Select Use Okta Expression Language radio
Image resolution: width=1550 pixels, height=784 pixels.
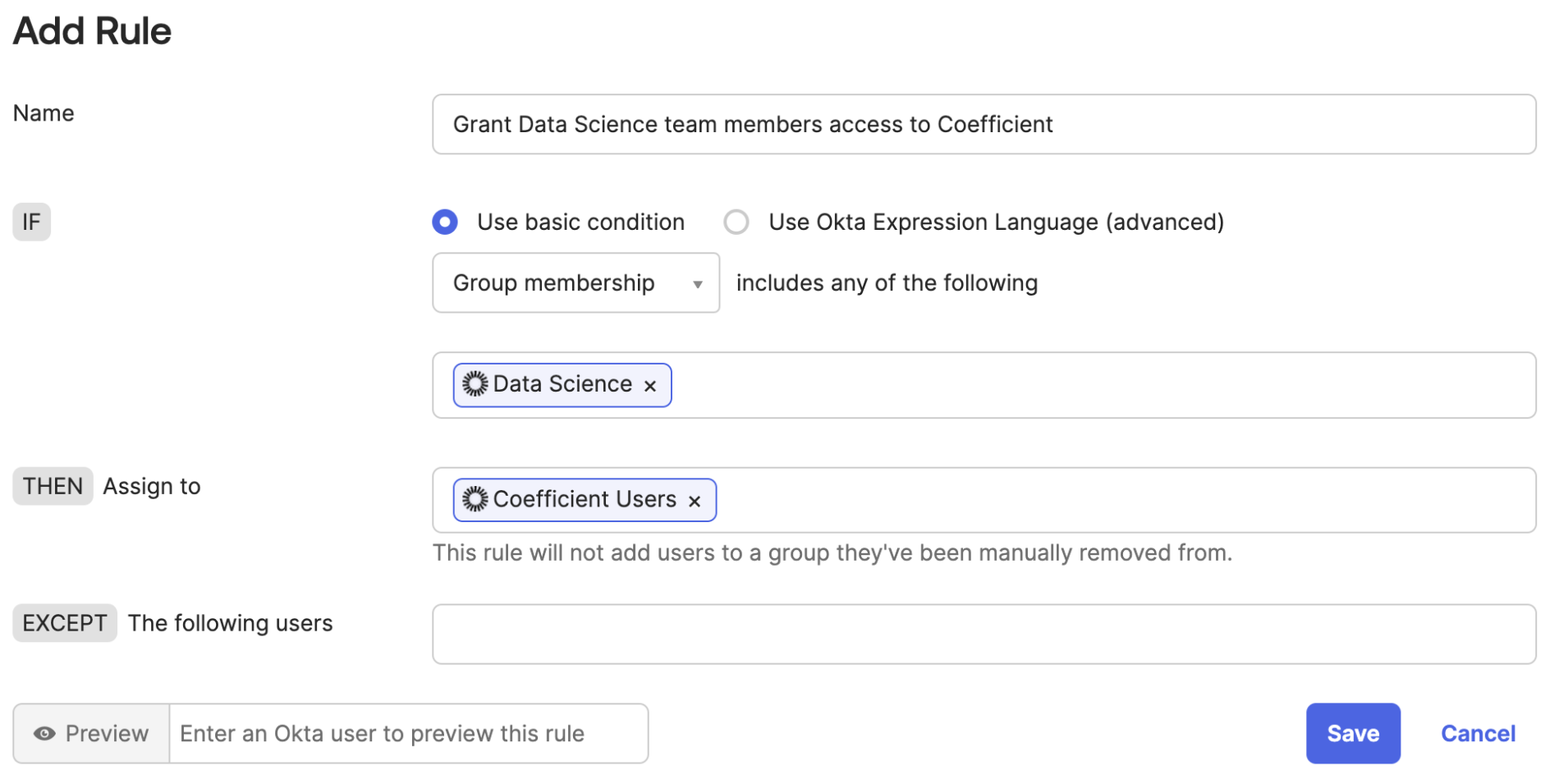736,222
